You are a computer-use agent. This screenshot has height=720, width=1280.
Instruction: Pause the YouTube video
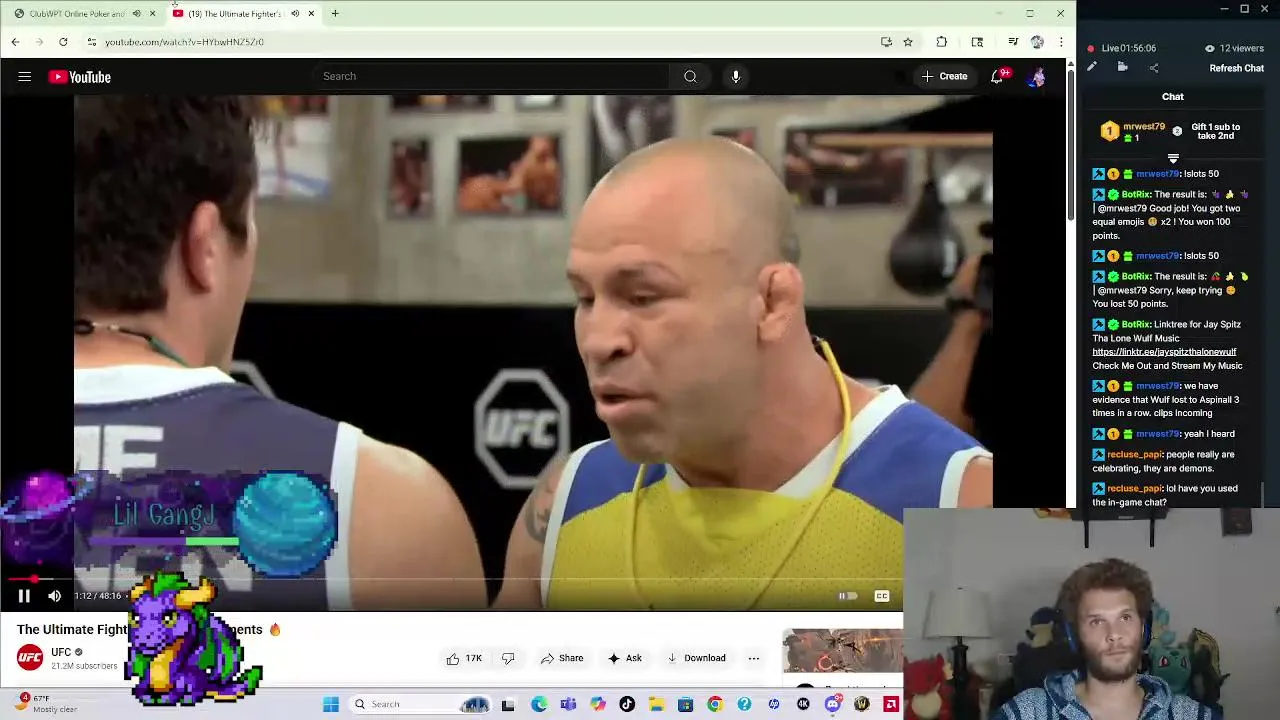pyautogui.click(x=24, y=596)
